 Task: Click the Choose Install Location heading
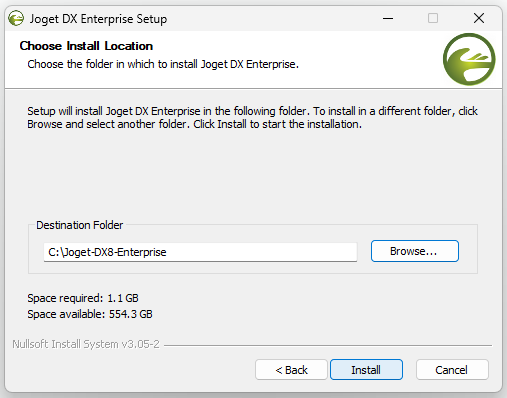pyautogui.click(x=86, y=46)
